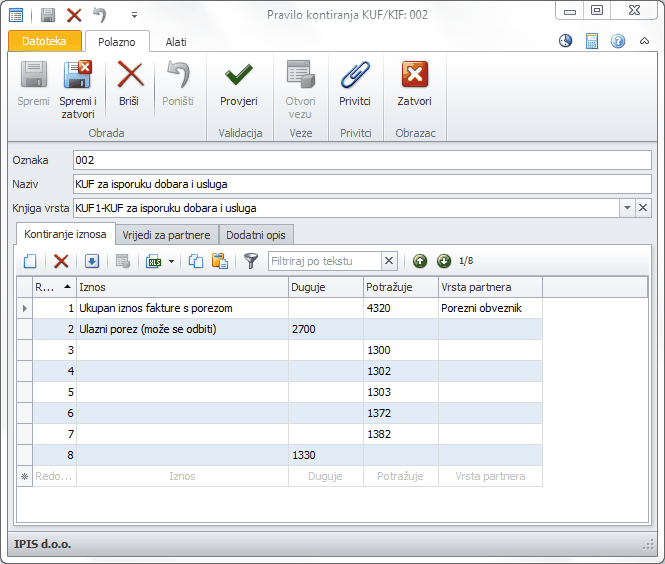Click the Duguje column header
Image resolution: width=665 pixels, height=564 pixels.
point(326,287)
